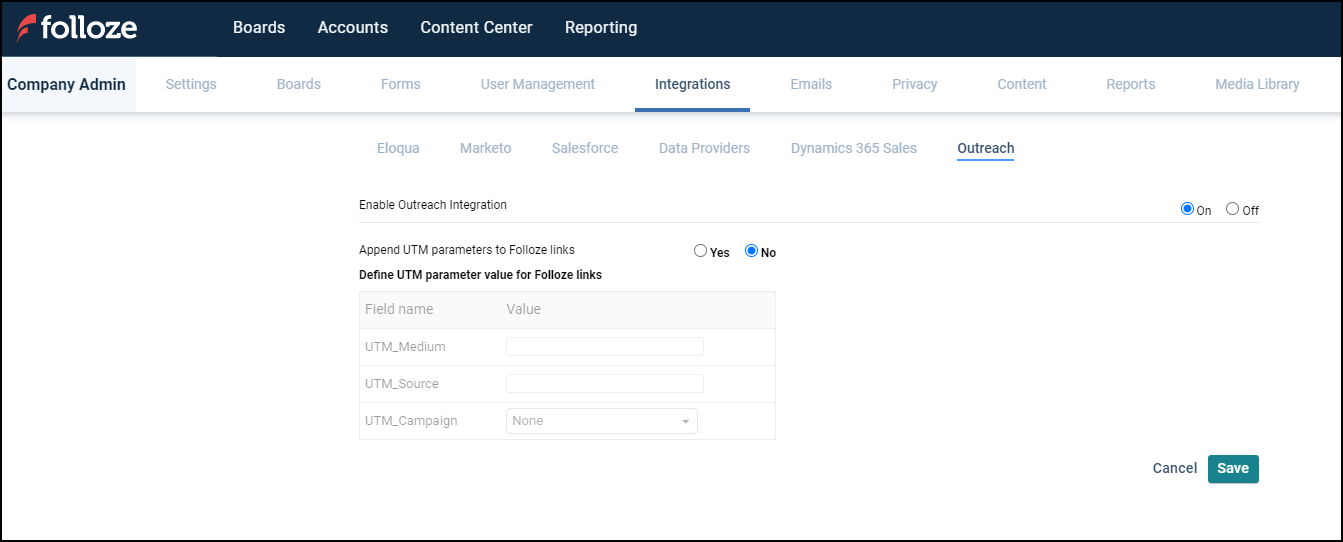Click the Save button
This screenshot has width=1343, height=542.
click(x=1233, y=469)
